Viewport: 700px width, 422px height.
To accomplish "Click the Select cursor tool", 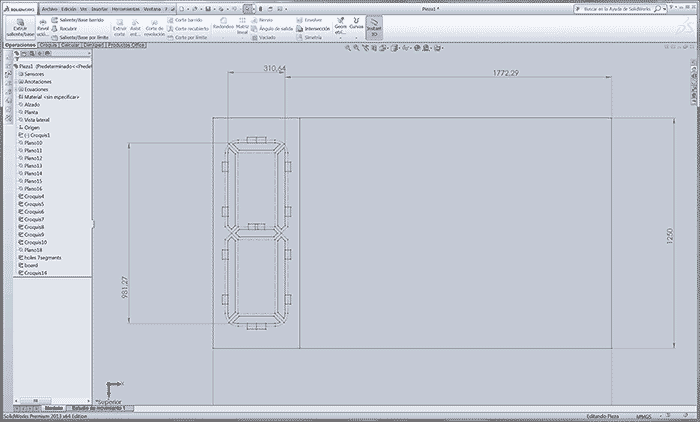I will coord(248,9).
